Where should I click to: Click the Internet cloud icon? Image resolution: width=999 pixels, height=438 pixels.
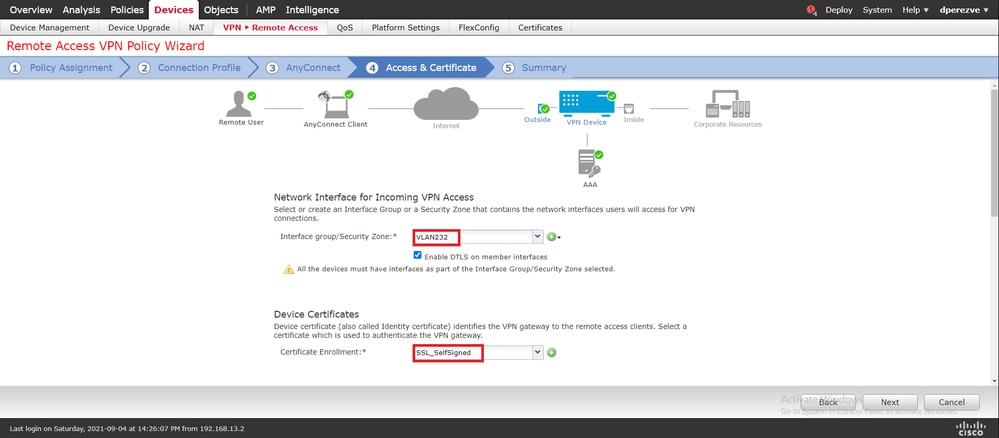pos(446,104)
